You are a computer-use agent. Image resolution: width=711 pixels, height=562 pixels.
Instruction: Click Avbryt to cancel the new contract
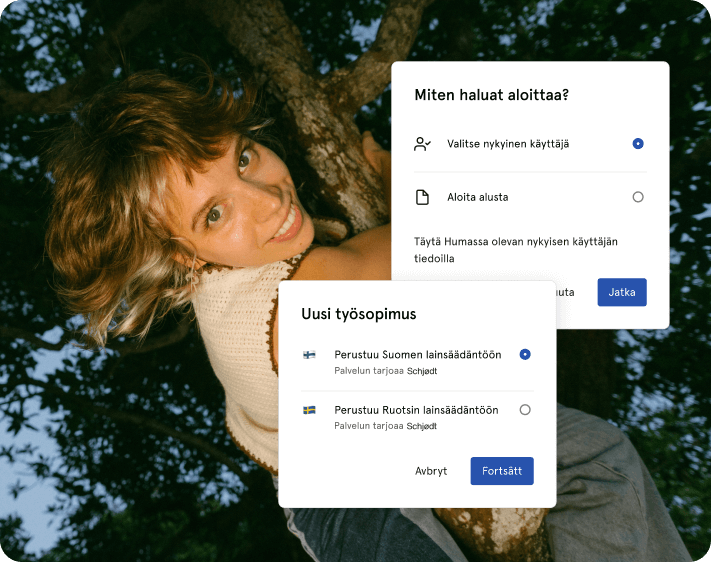pos(431,471)
